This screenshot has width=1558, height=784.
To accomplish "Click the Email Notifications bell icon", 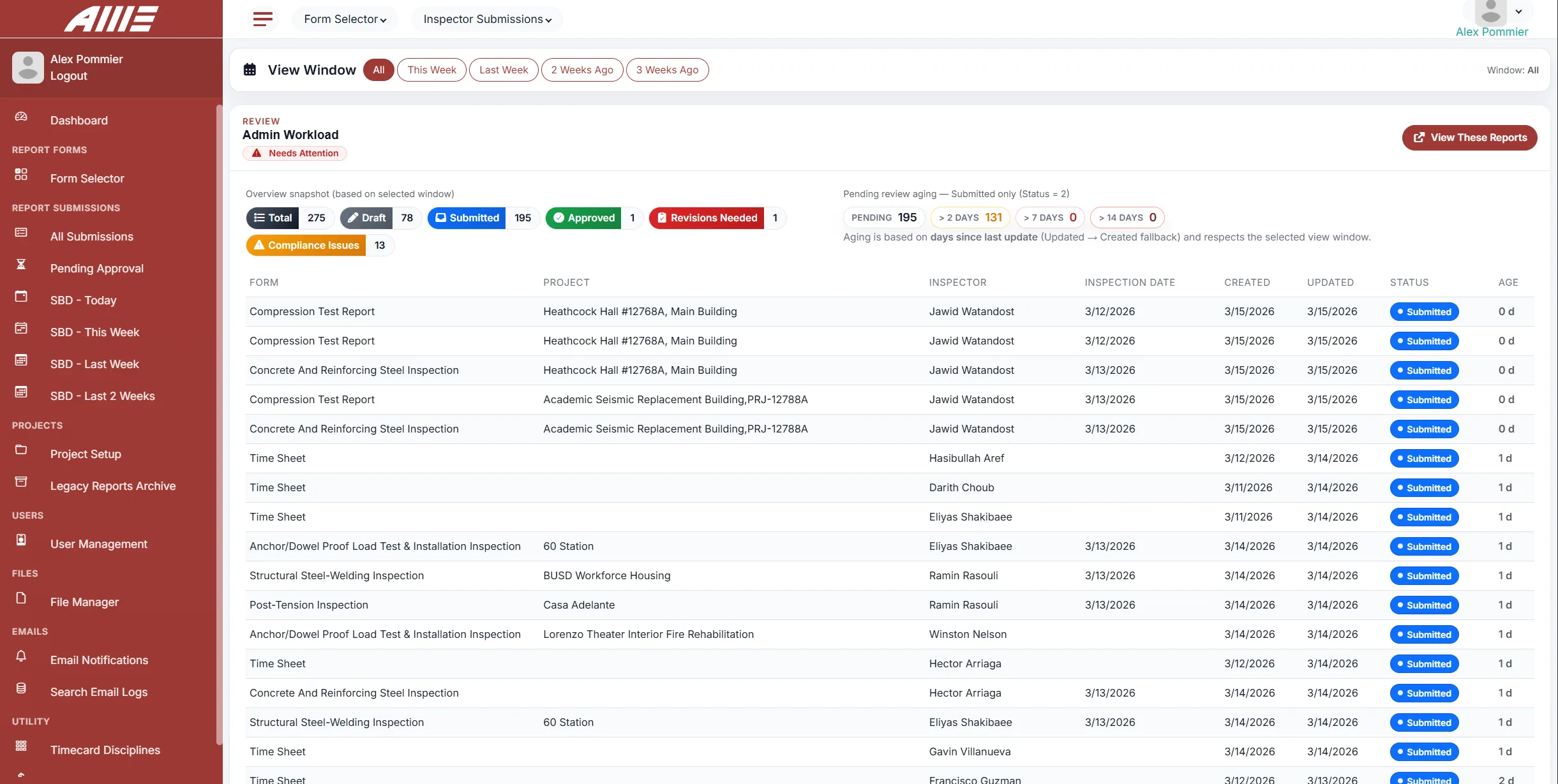I will pos(21,656).
